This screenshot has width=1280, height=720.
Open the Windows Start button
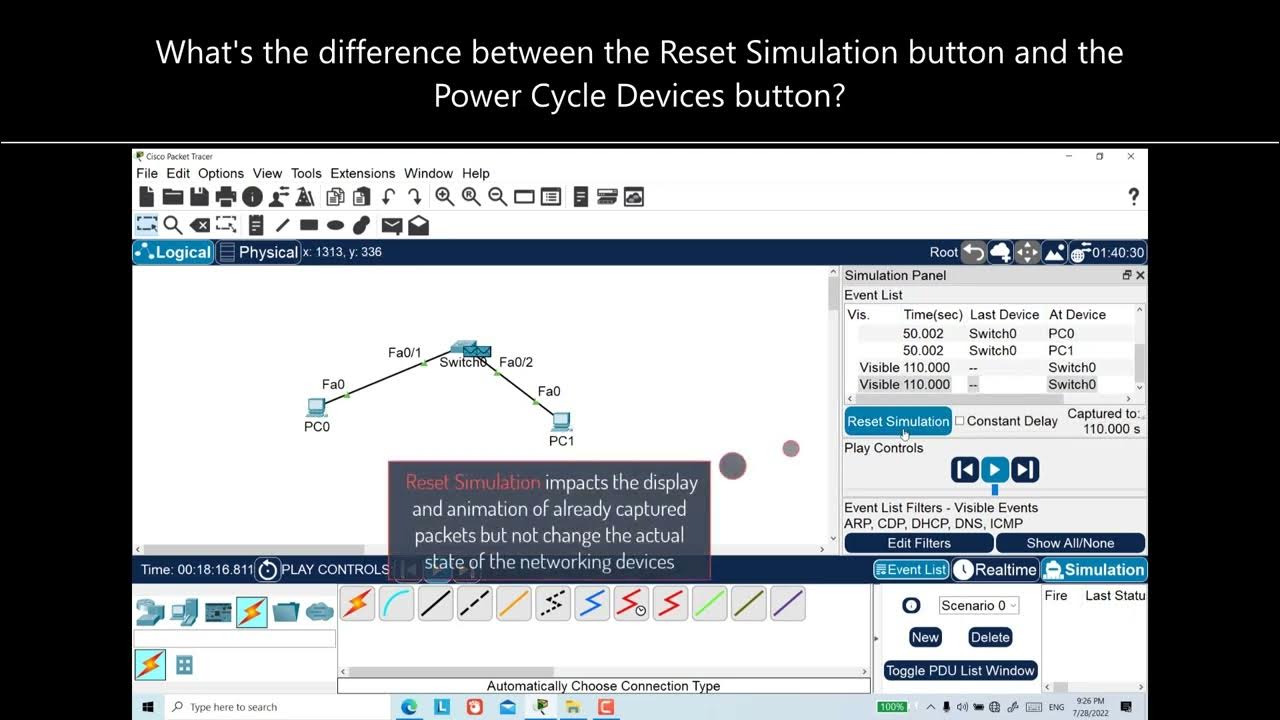148,707
